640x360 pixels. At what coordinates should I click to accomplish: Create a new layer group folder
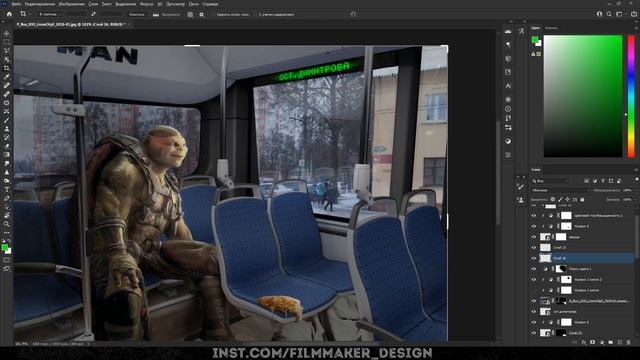(x=611, y=342)
